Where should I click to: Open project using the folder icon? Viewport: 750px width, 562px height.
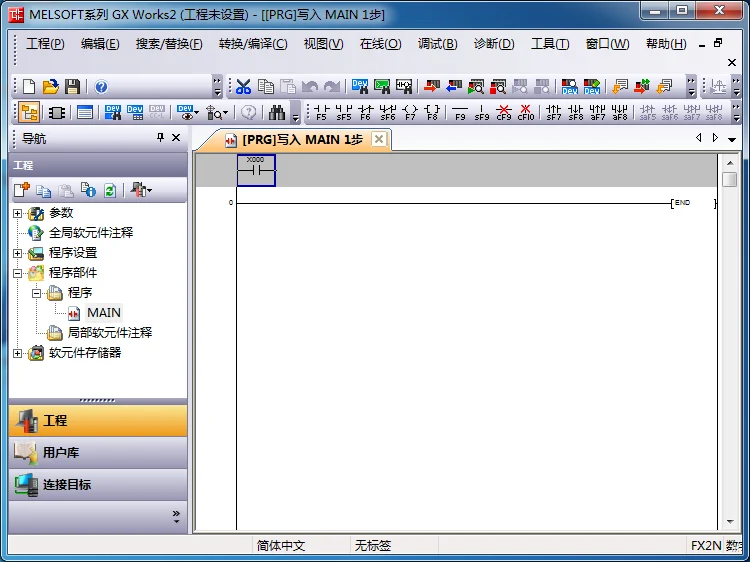coord(50,87)
